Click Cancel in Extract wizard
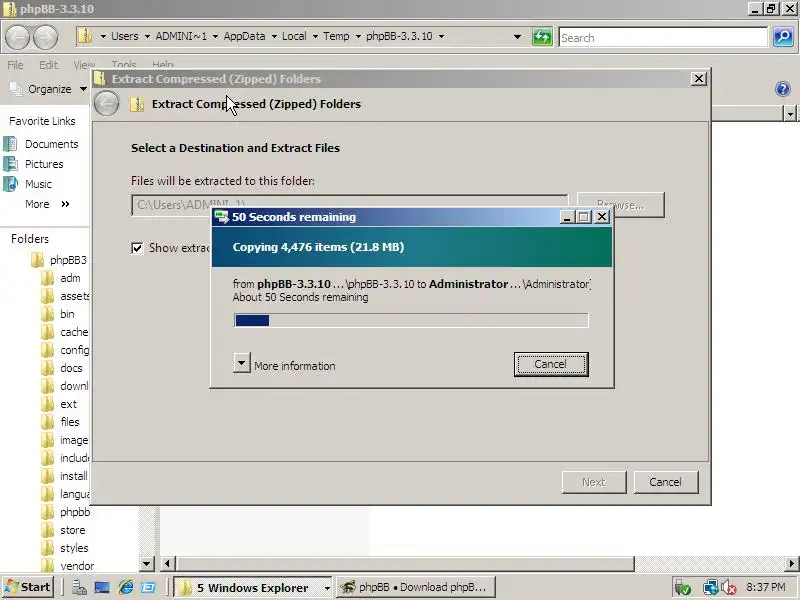Screen dimensions: 800x600 click(x=665, y=482)
